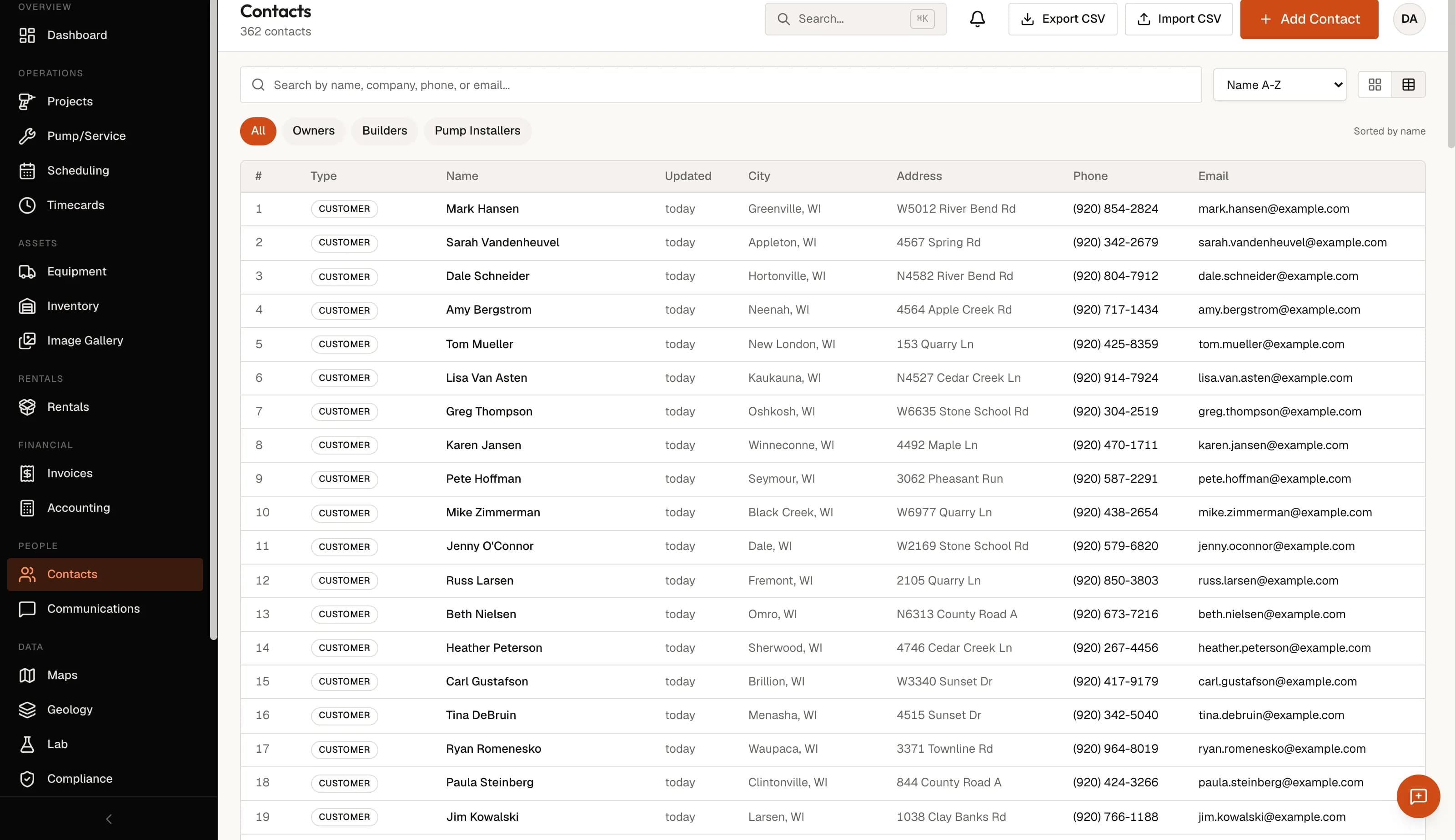
Task: Collapse the sidebar with the chevron
Action: click(109, 819)
